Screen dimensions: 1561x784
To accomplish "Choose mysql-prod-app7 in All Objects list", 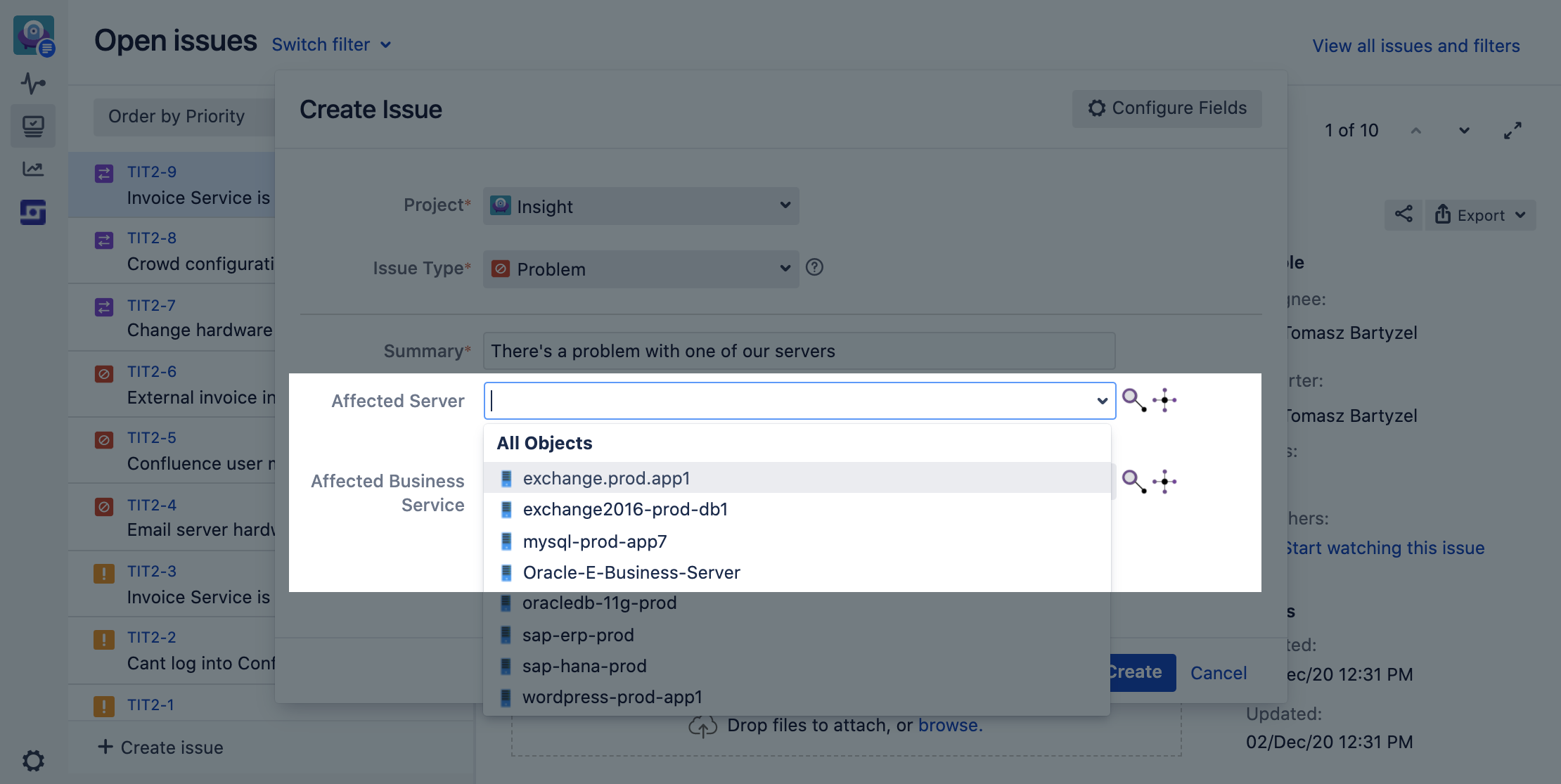I will pos(595,541).
